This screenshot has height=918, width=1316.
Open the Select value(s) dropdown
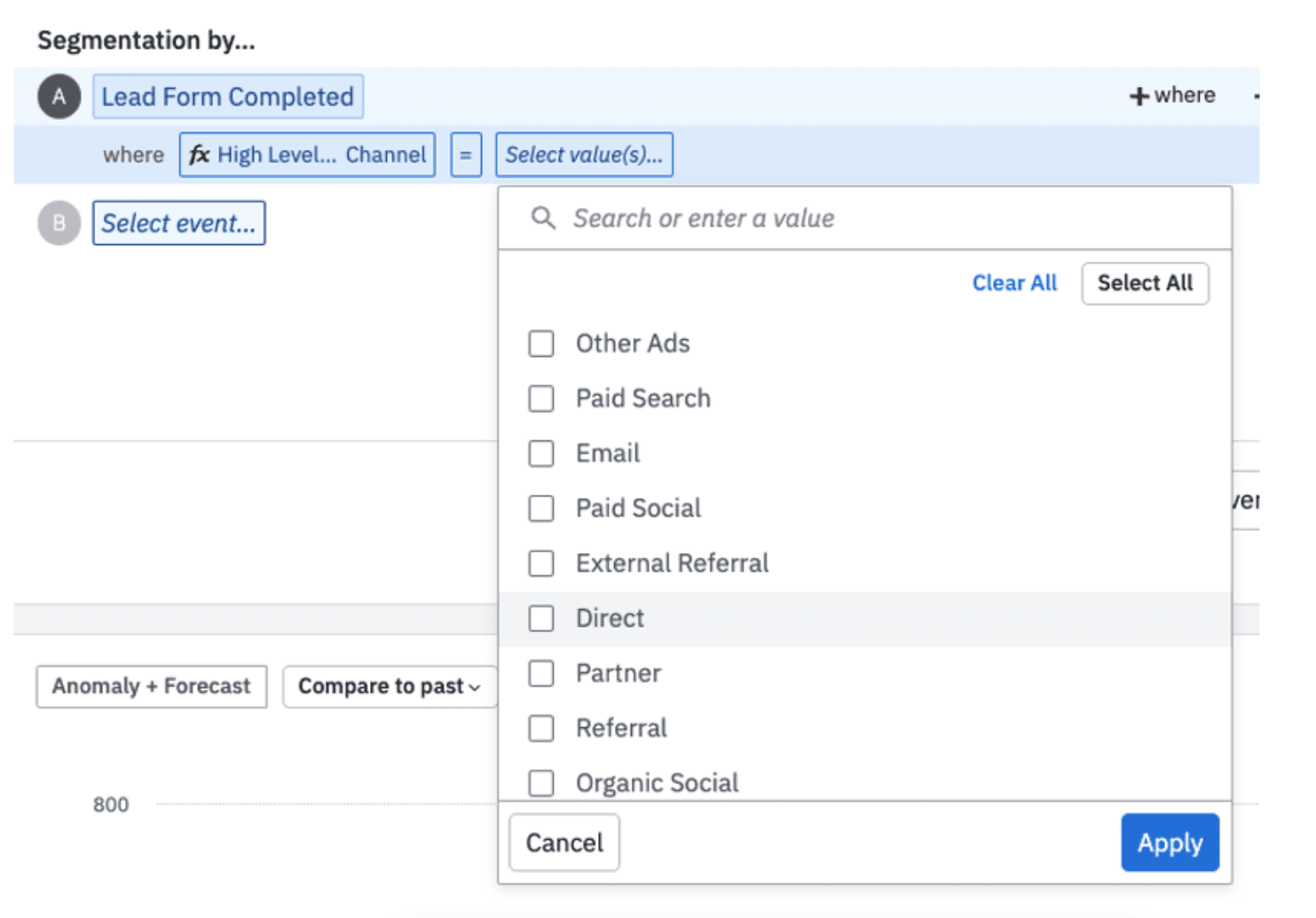pyautogui.click(x=584, y=154)
